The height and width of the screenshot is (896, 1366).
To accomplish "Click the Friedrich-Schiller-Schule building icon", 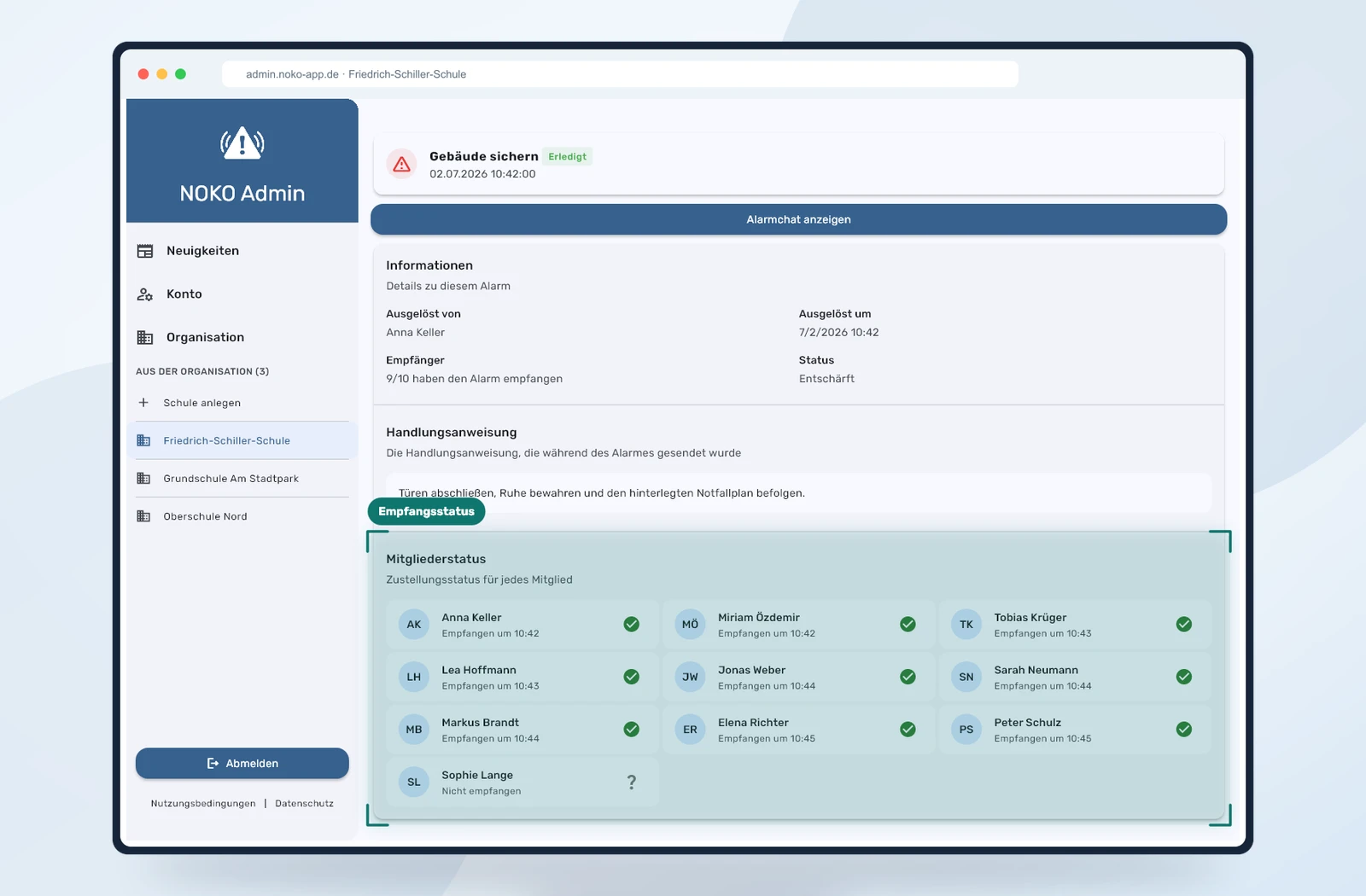I will click(143, 440).
